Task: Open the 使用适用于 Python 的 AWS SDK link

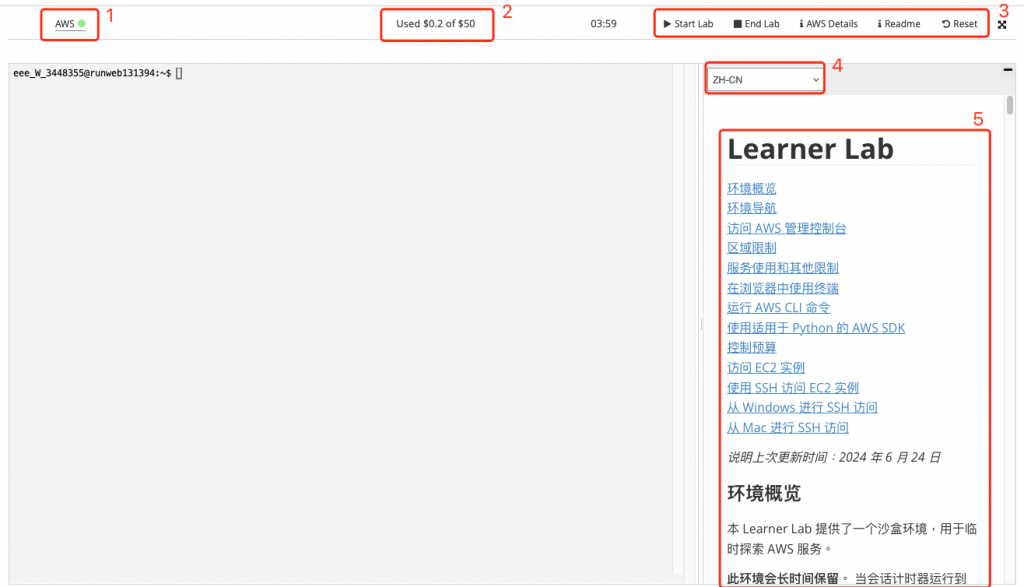Action: click(x=816, y=328)
